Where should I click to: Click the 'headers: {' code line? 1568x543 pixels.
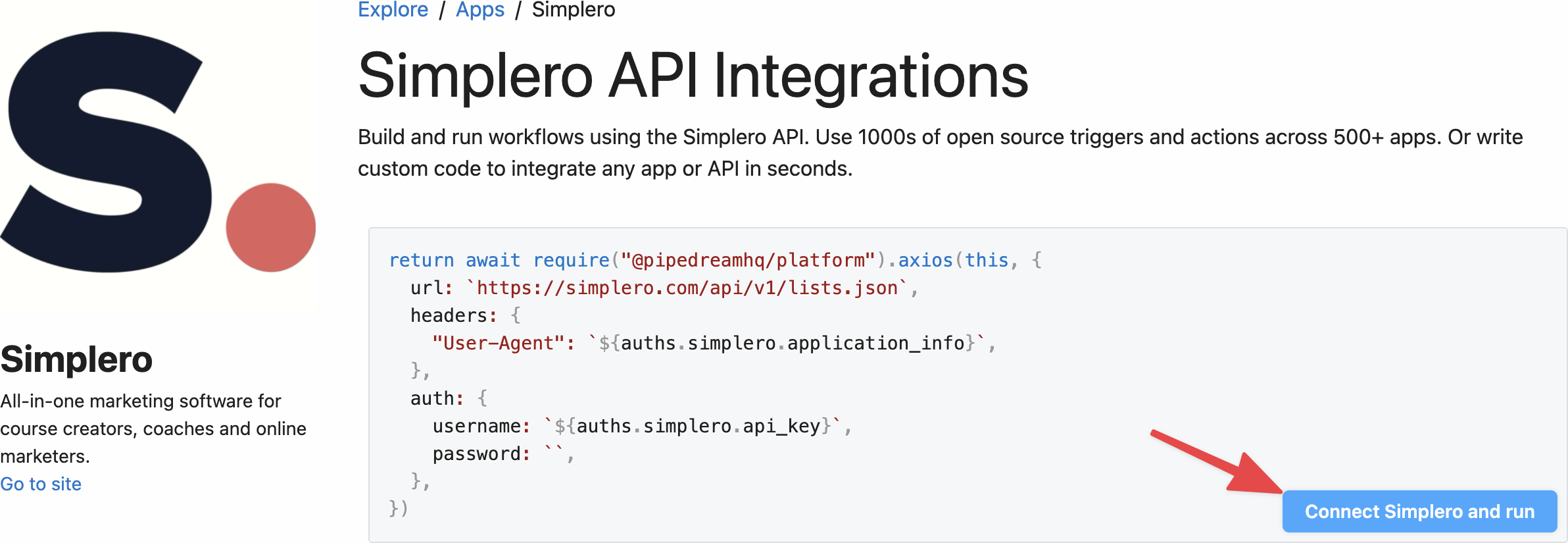466,315
